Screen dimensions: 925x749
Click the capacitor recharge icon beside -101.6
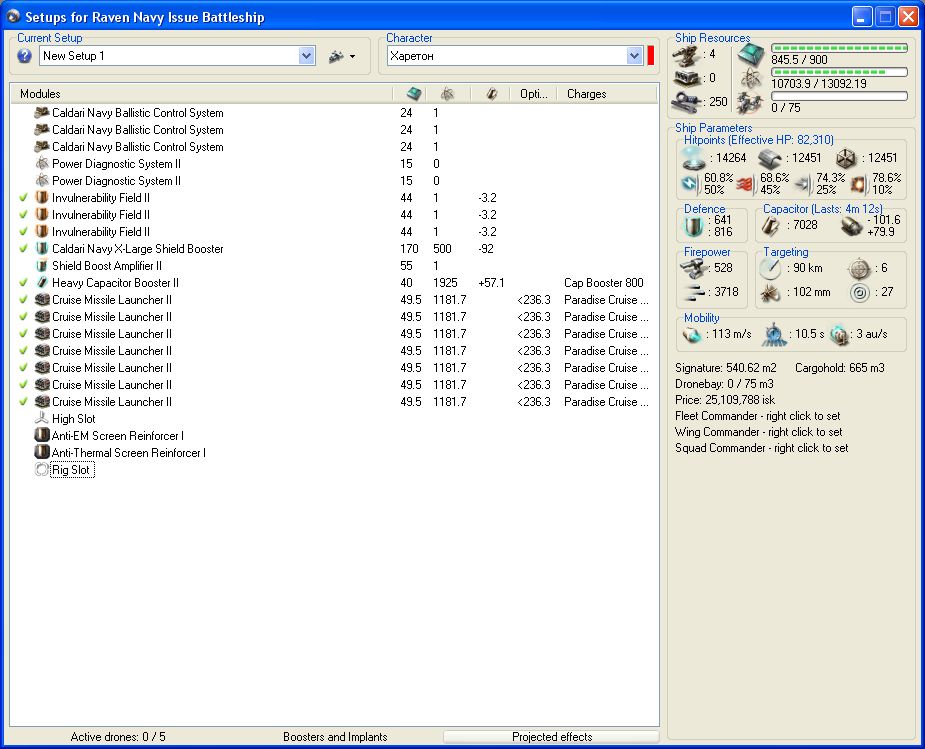coord(851,226)
